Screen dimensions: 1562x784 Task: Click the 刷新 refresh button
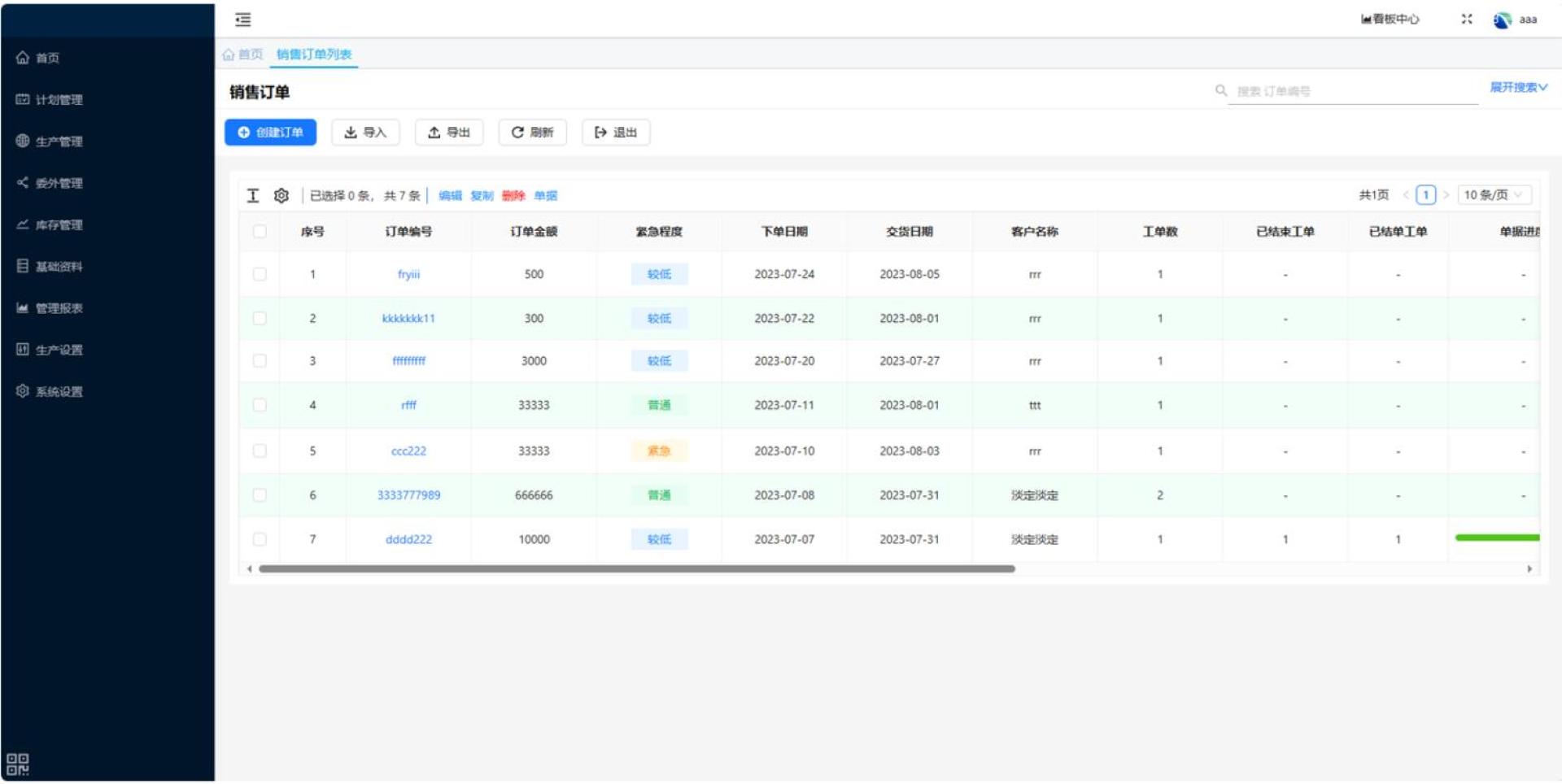[532, 133]
